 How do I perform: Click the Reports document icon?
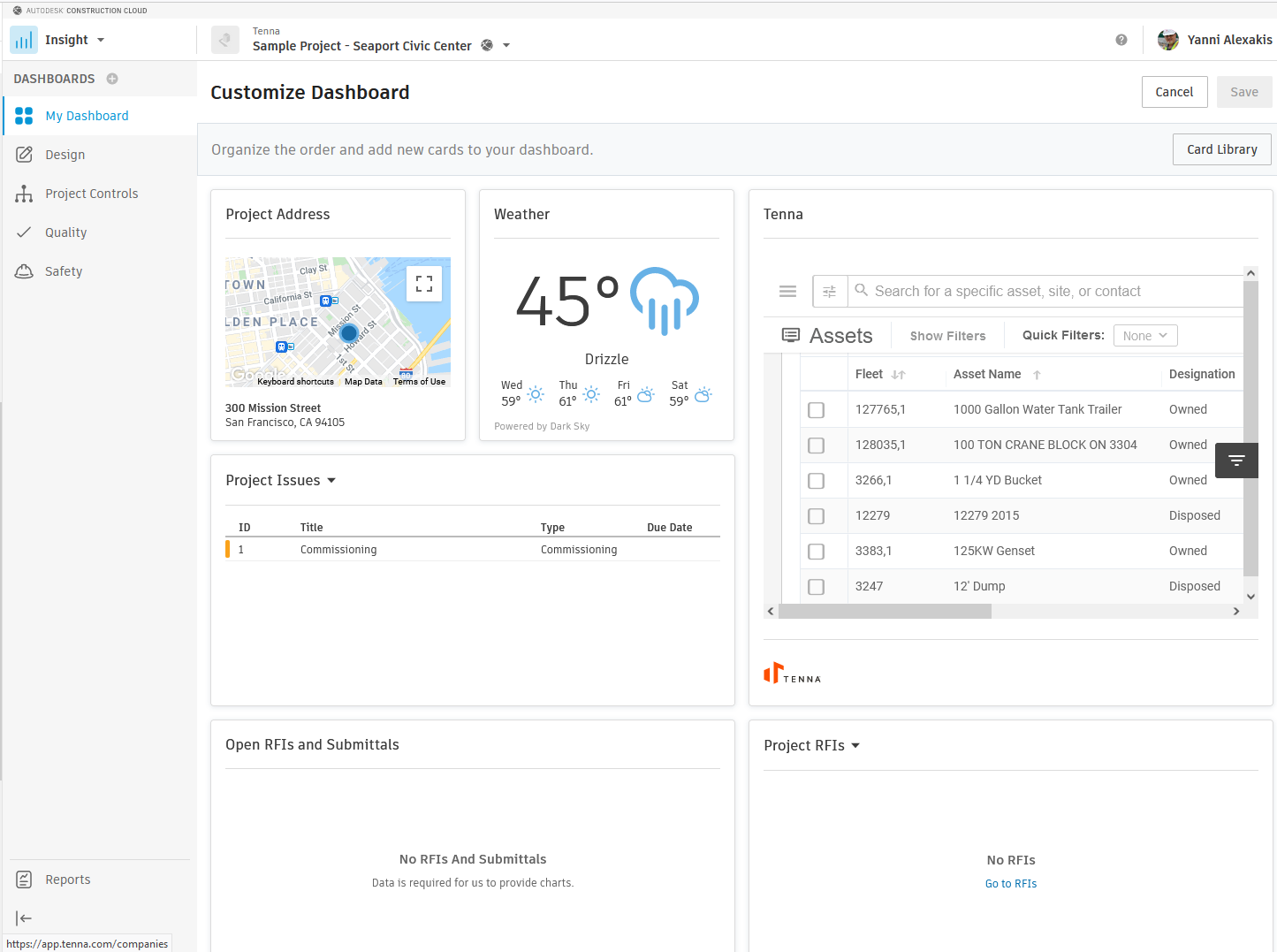24,880
